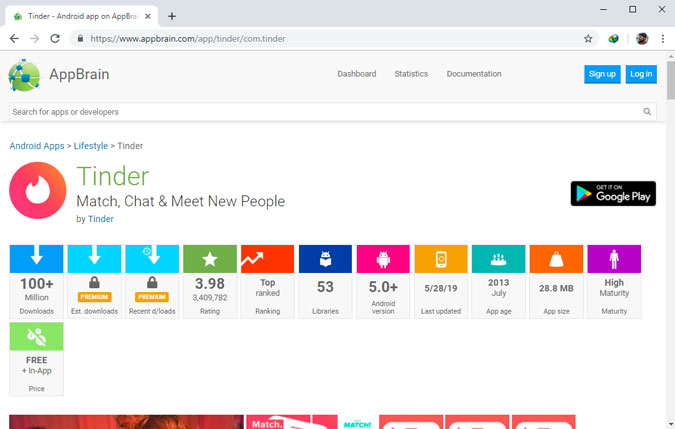
Task: Bookmark this page with the star icon
Action: (x=588, y=39)
